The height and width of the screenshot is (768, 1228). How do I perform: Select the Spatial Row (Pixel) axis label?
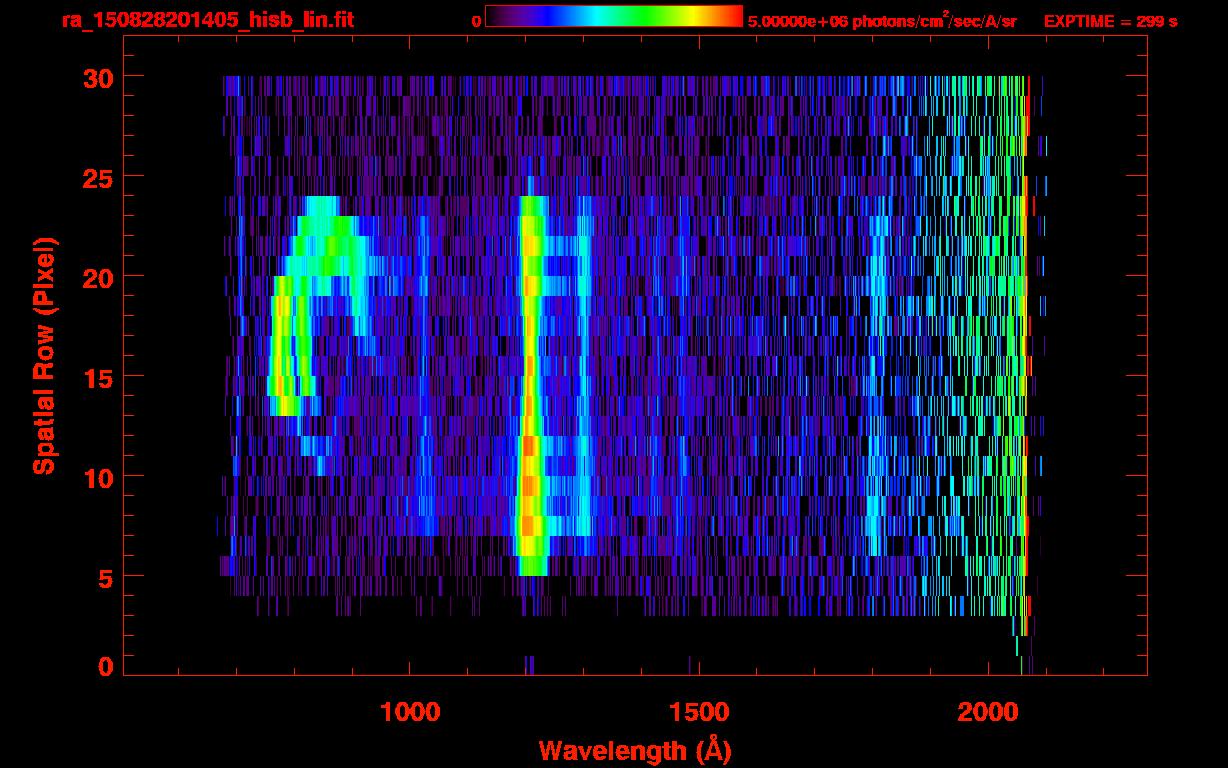pyautogui.click(x=44, y=355)
